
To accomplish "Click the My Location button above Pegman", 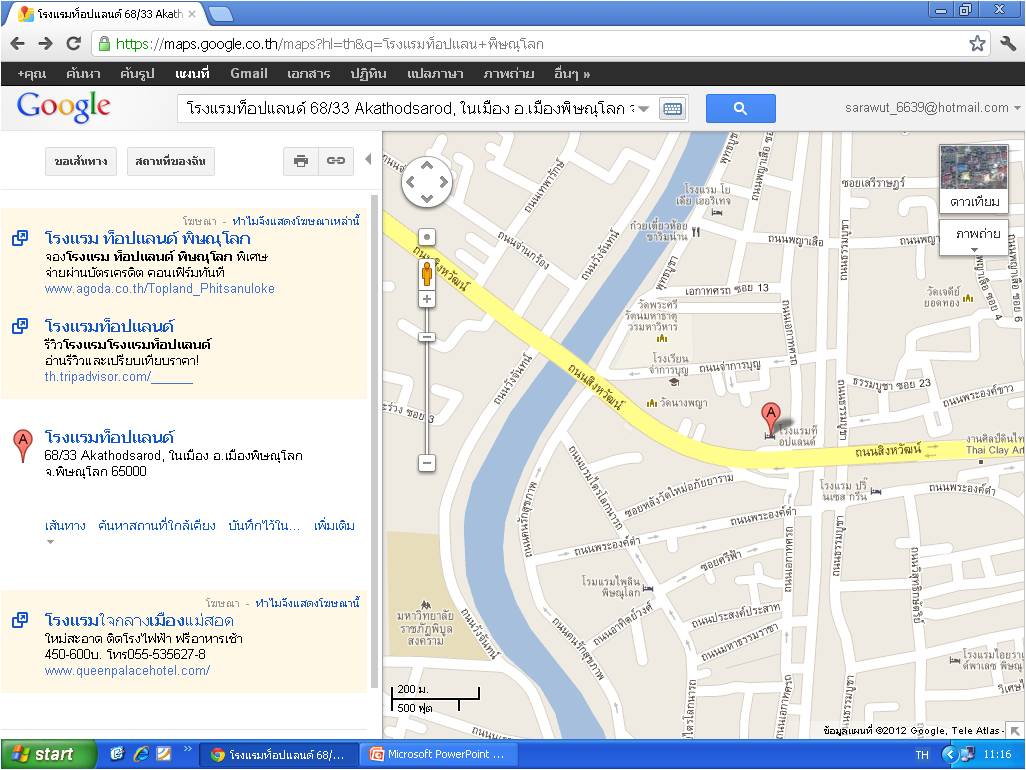I will 427,237.
